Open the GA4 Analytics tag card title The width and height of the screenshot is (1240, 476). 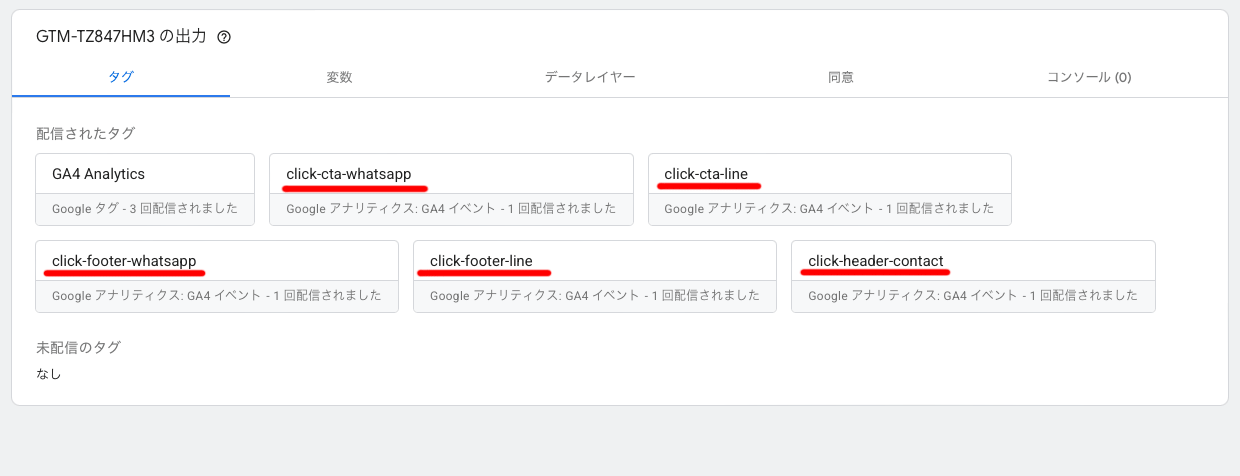point(98,174)
